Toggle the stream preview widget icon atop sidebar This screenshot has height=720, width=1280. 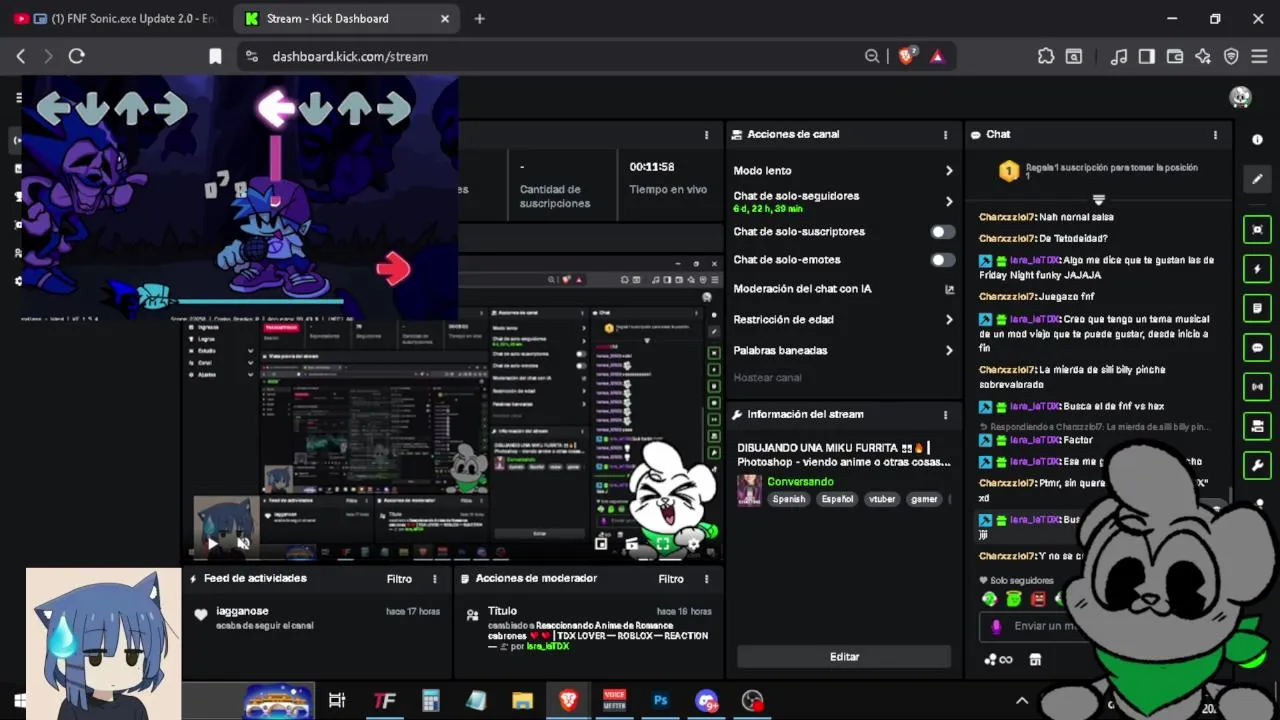click(x=1257, y=230)
